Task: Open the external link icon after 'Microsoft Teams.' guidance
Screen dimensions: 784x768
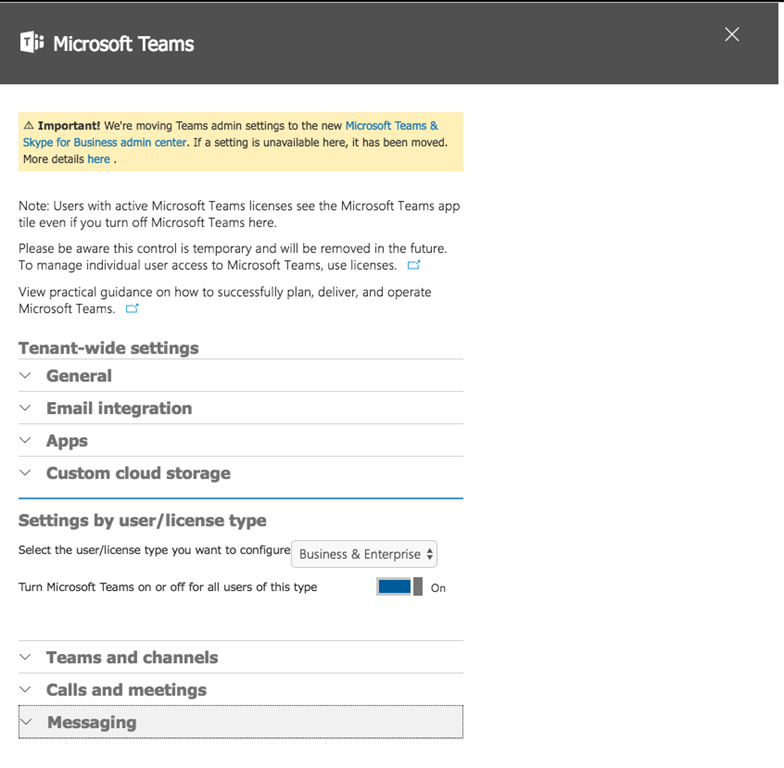Action: pyautogui.click(x=132, y=308)
